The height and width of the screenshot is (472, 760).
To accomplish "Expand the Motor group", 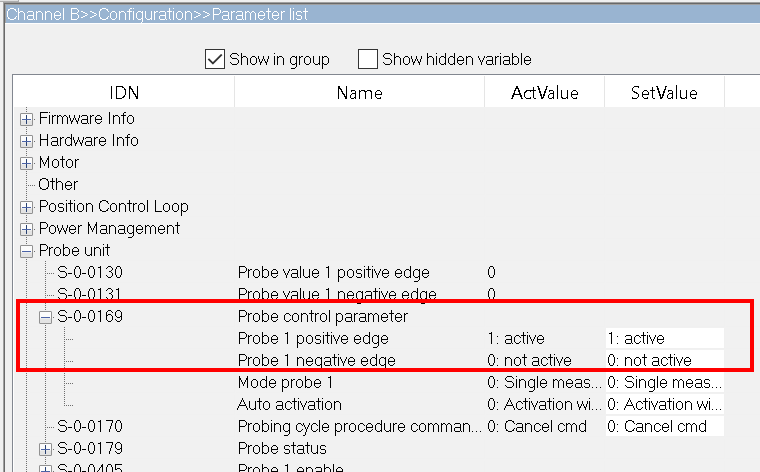I will point(27,163).
